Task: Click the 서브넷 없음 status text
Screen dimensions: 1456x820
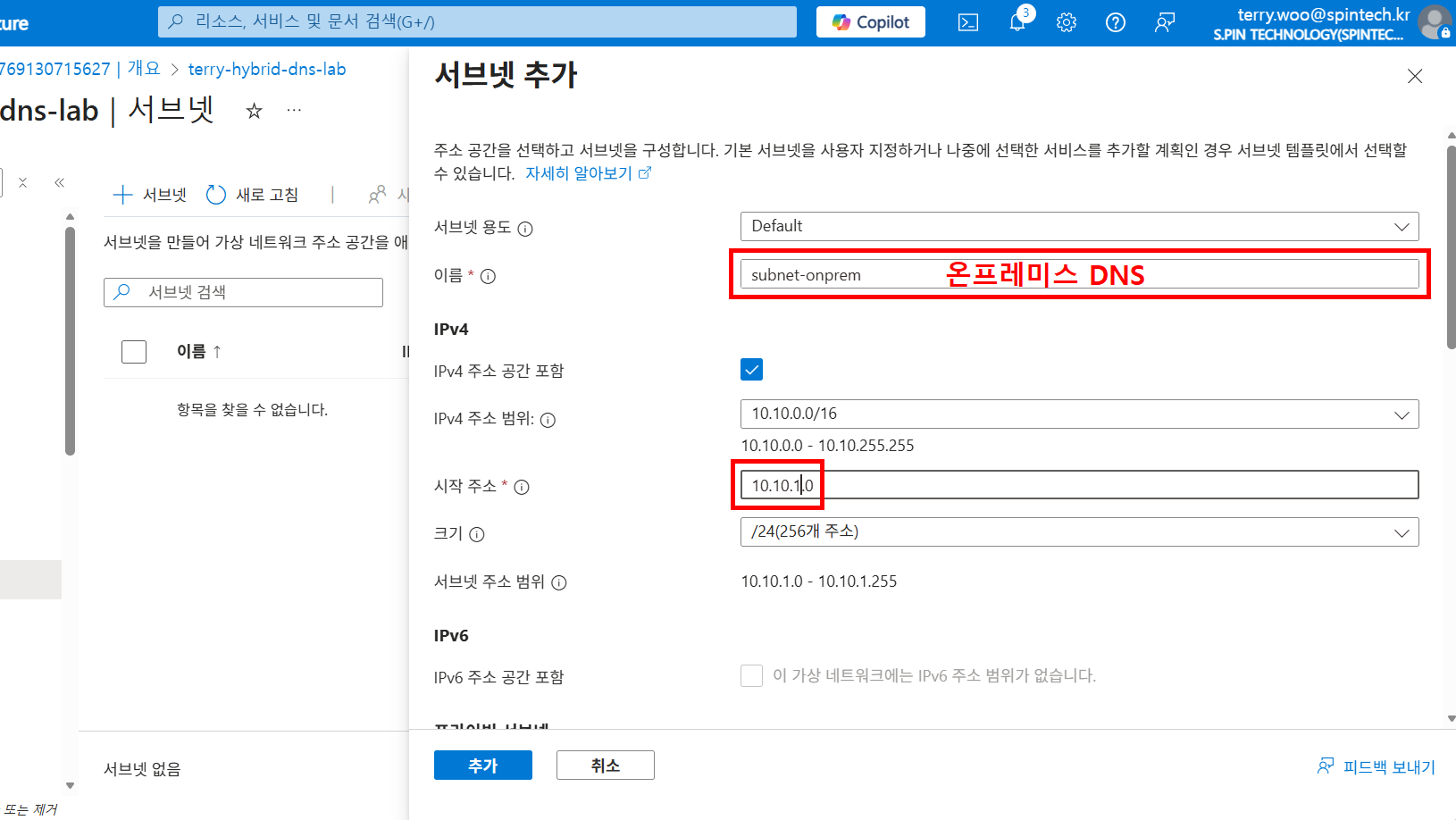Action: [142, 769]
